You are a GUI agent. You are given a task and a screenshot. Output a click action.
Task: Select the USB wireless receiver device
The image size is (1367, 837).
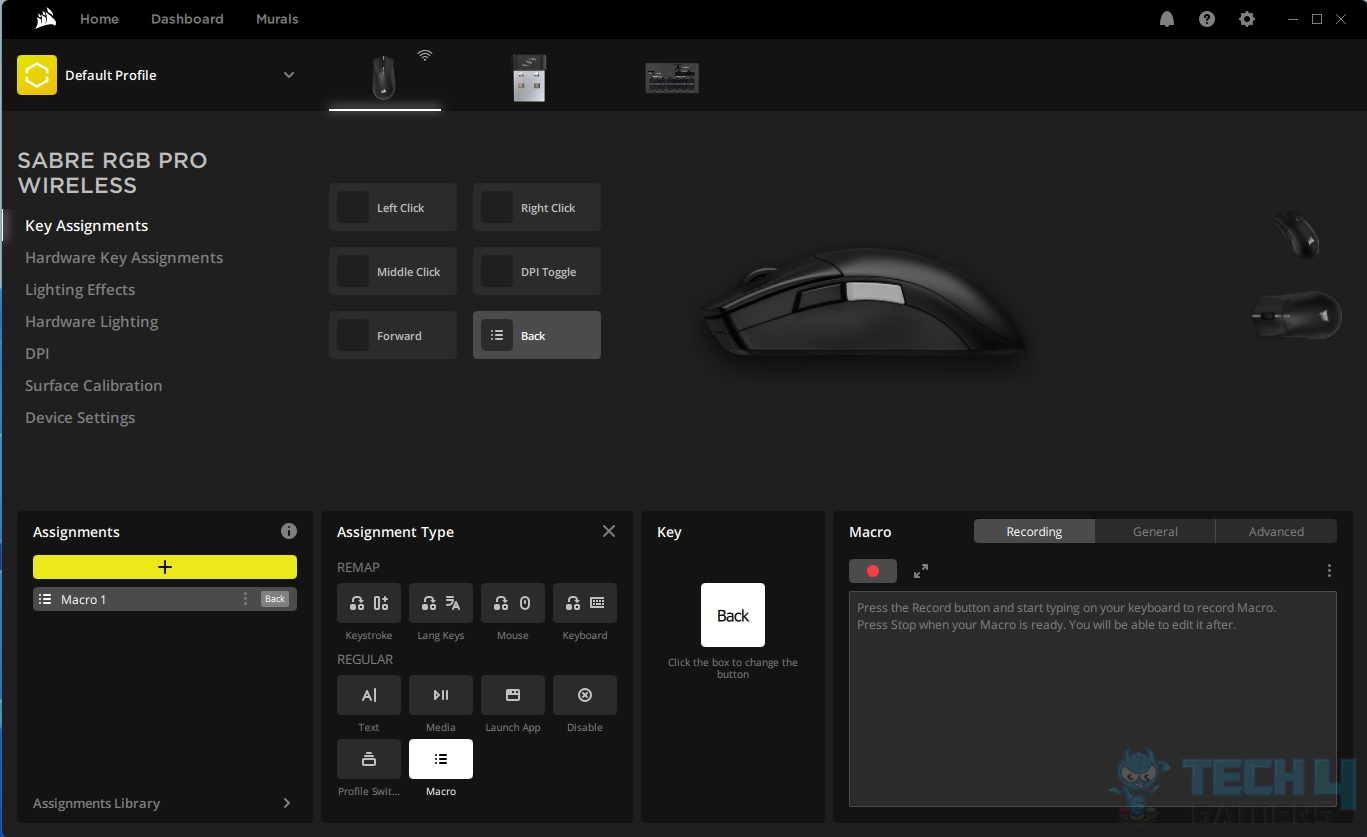click(529, 77)
